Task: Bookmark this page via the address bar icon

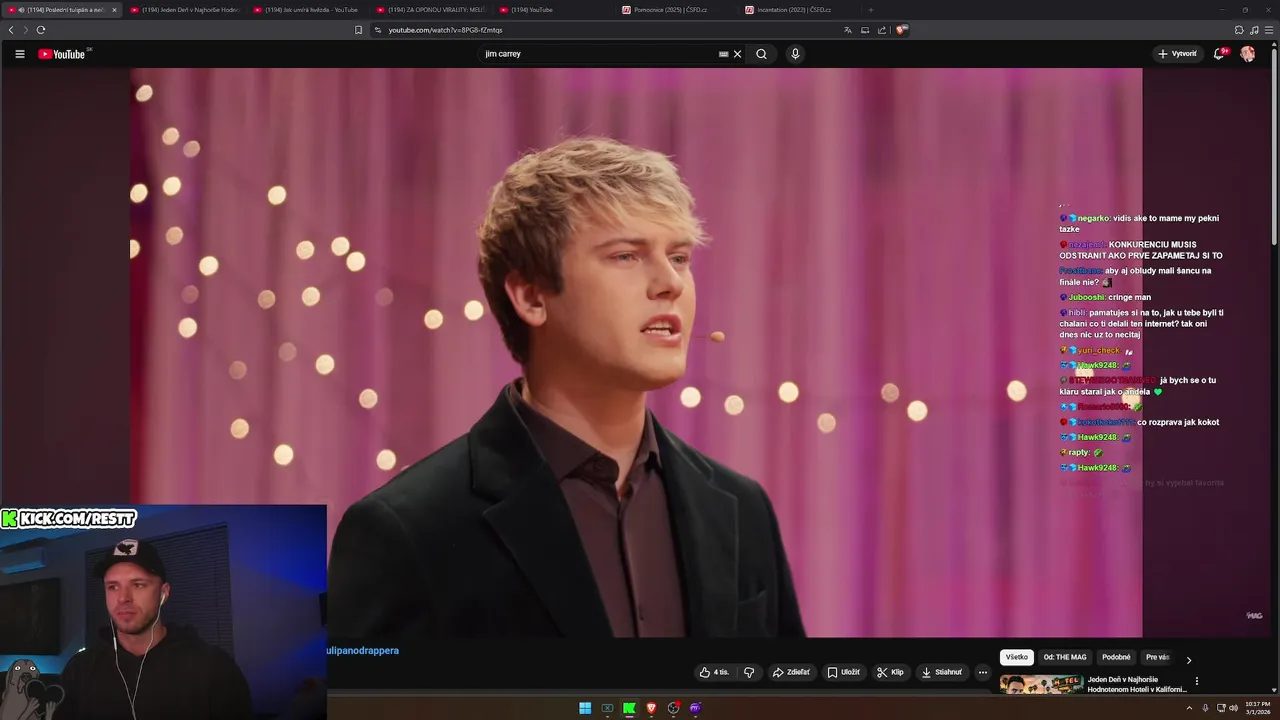Action: (x=358, y=30)
